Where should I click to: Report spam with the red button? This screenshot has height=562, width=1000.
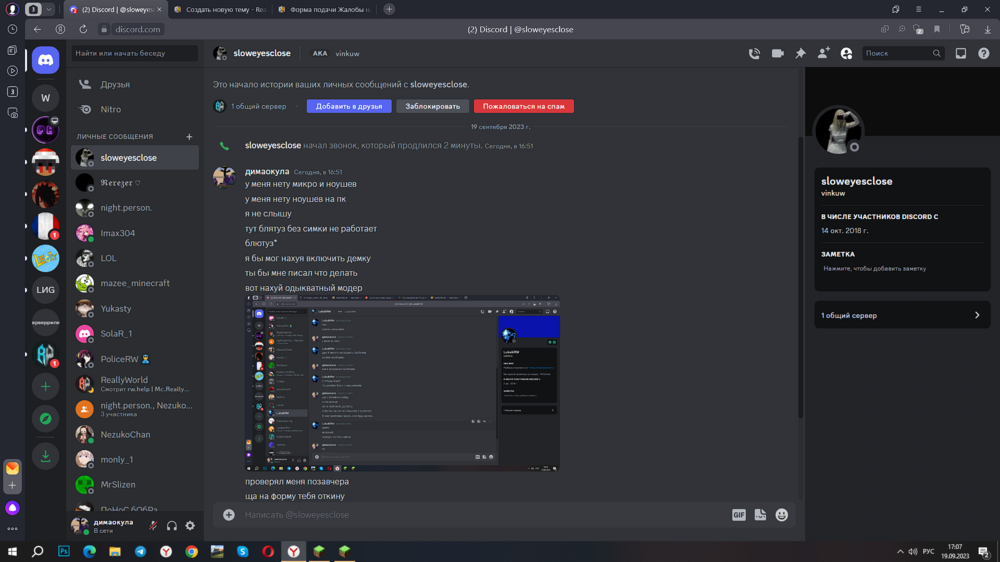pyautogui.click(x=524, y=107)
